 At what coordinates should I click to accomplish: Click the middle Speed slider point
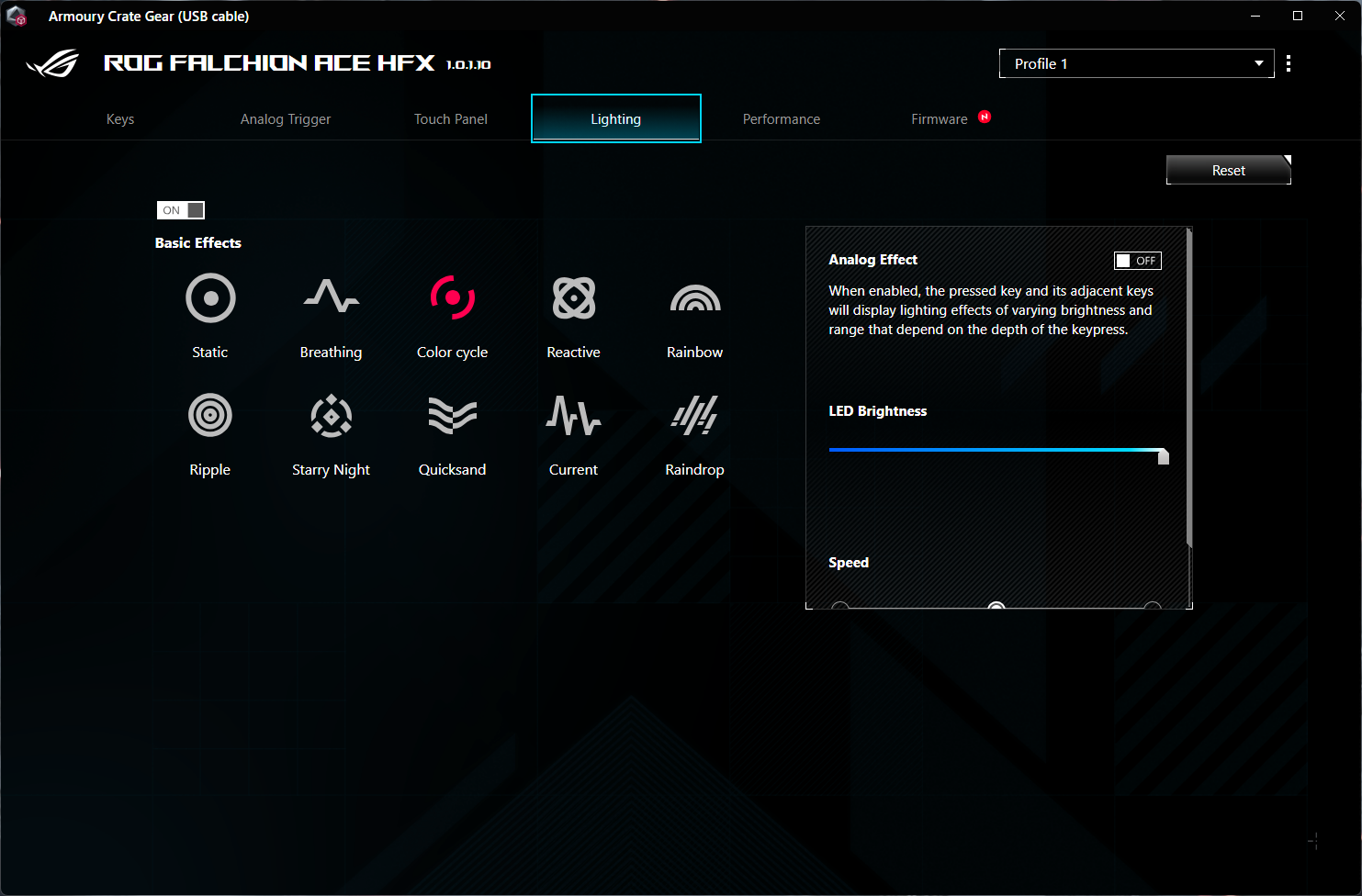pos(996,606)
